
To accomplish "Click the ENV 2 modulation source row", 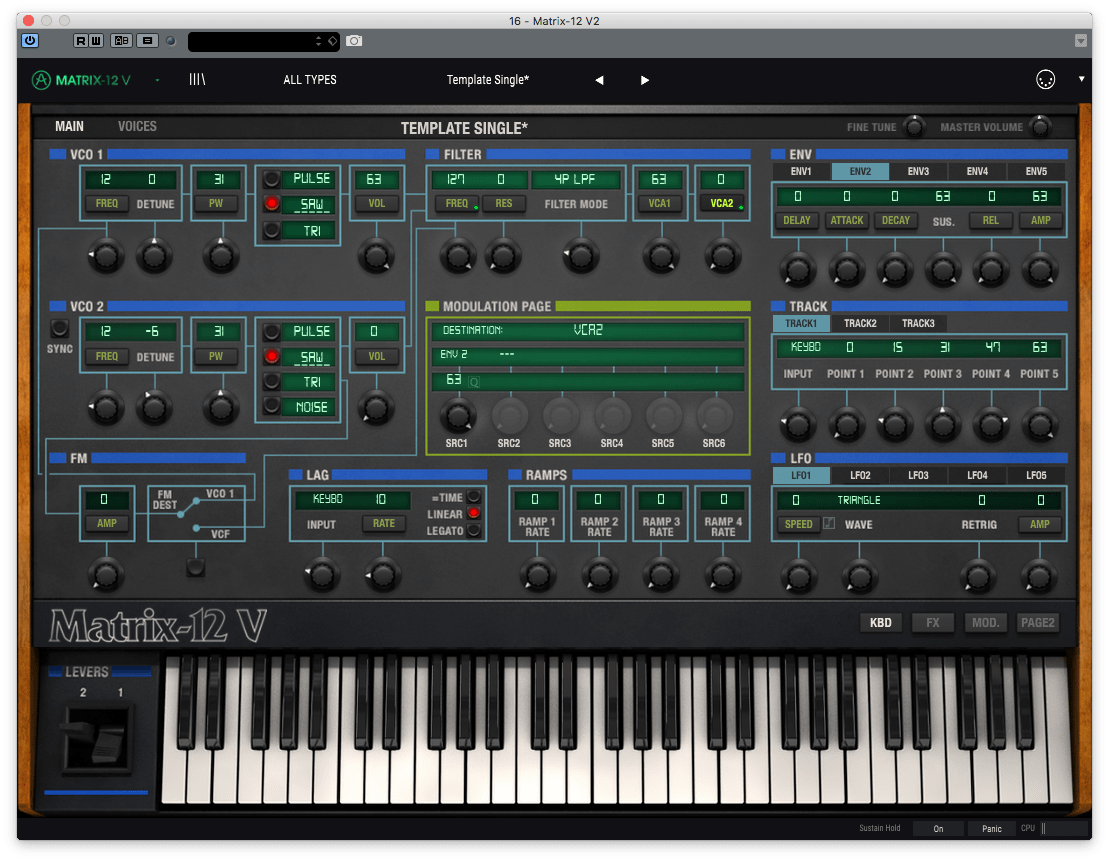I will pos(588,355).
